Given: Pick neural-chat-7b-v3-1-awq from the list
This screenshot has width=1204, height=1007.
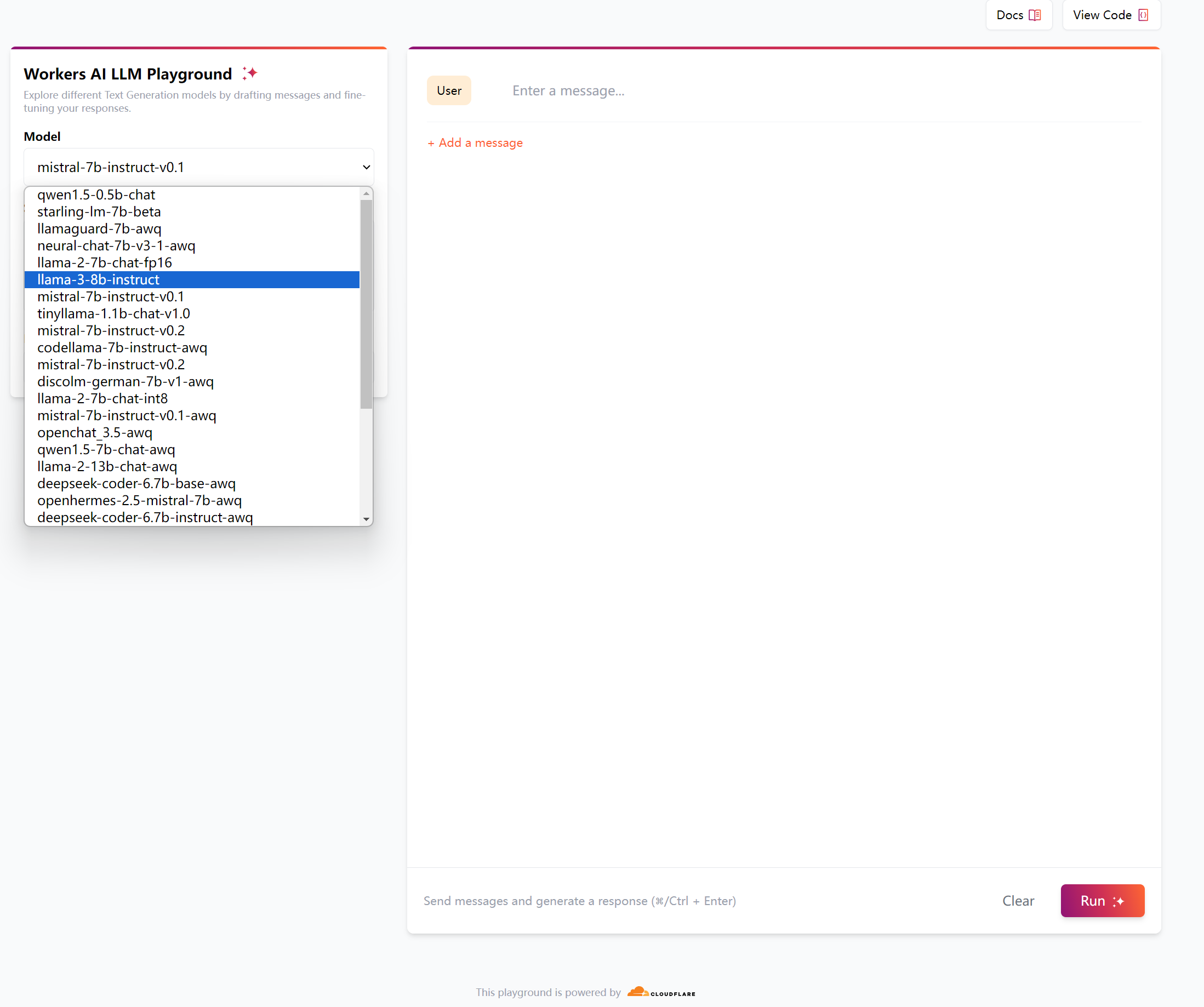Looking at the screenshot, I should pyautogui.click(x=192, y=246).
